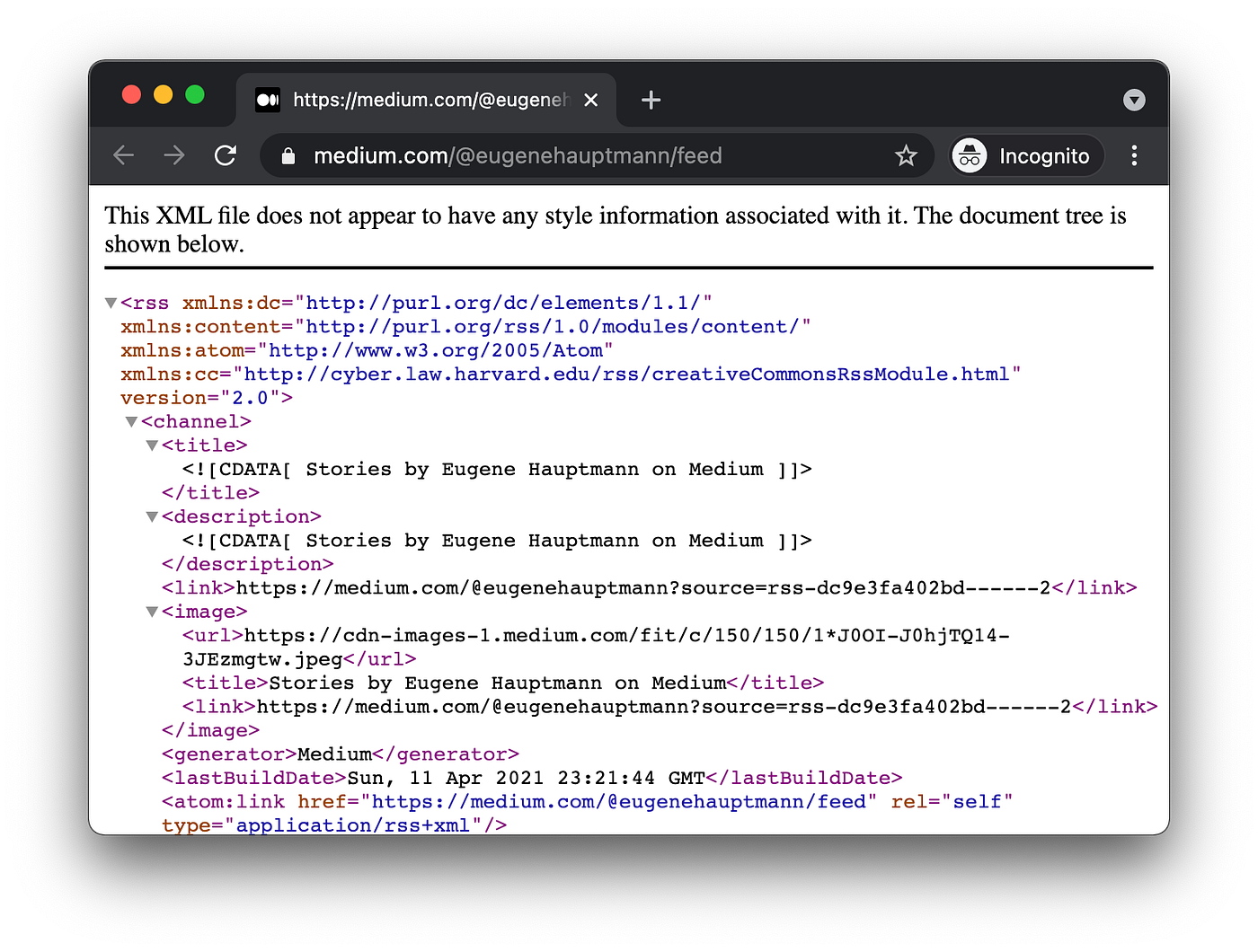Select the medium.com feed tab

(422, 100)
